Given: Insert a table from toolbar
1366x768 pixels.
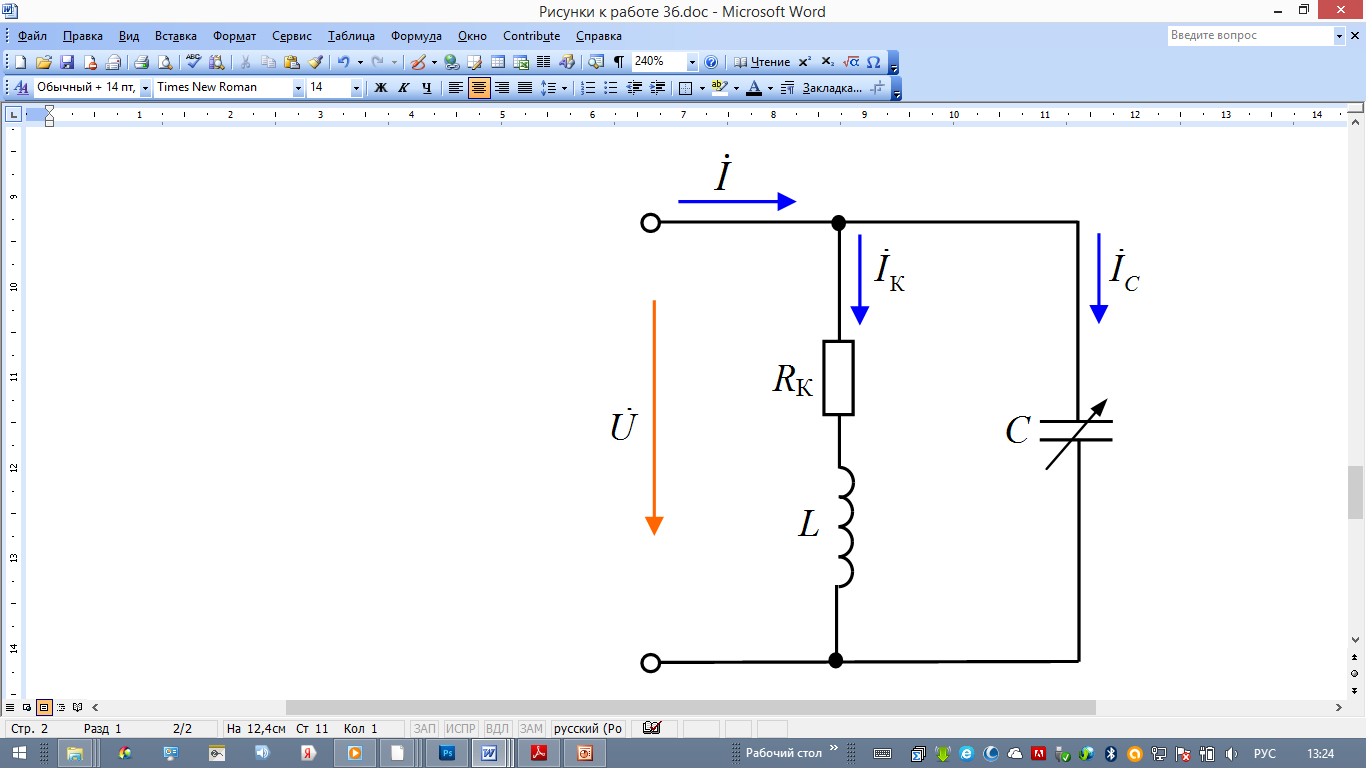Looking at the screenshot, I should coord(498,62).
